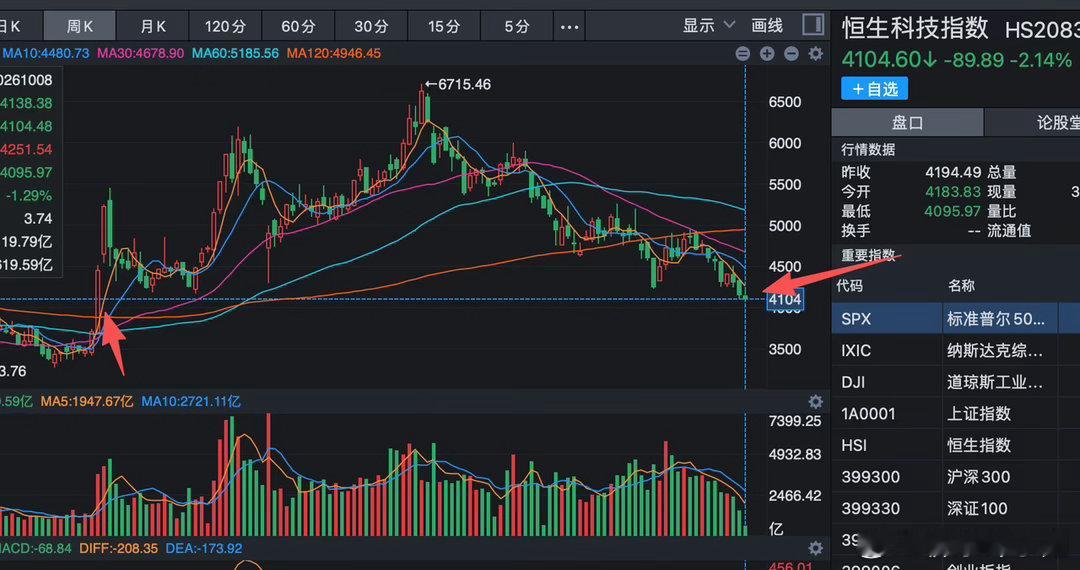Select the 120分 timeframe tab
Image resolution: width=1080 pixels, height=570 pixels.
pyautogui.click(x=225, y=27)
